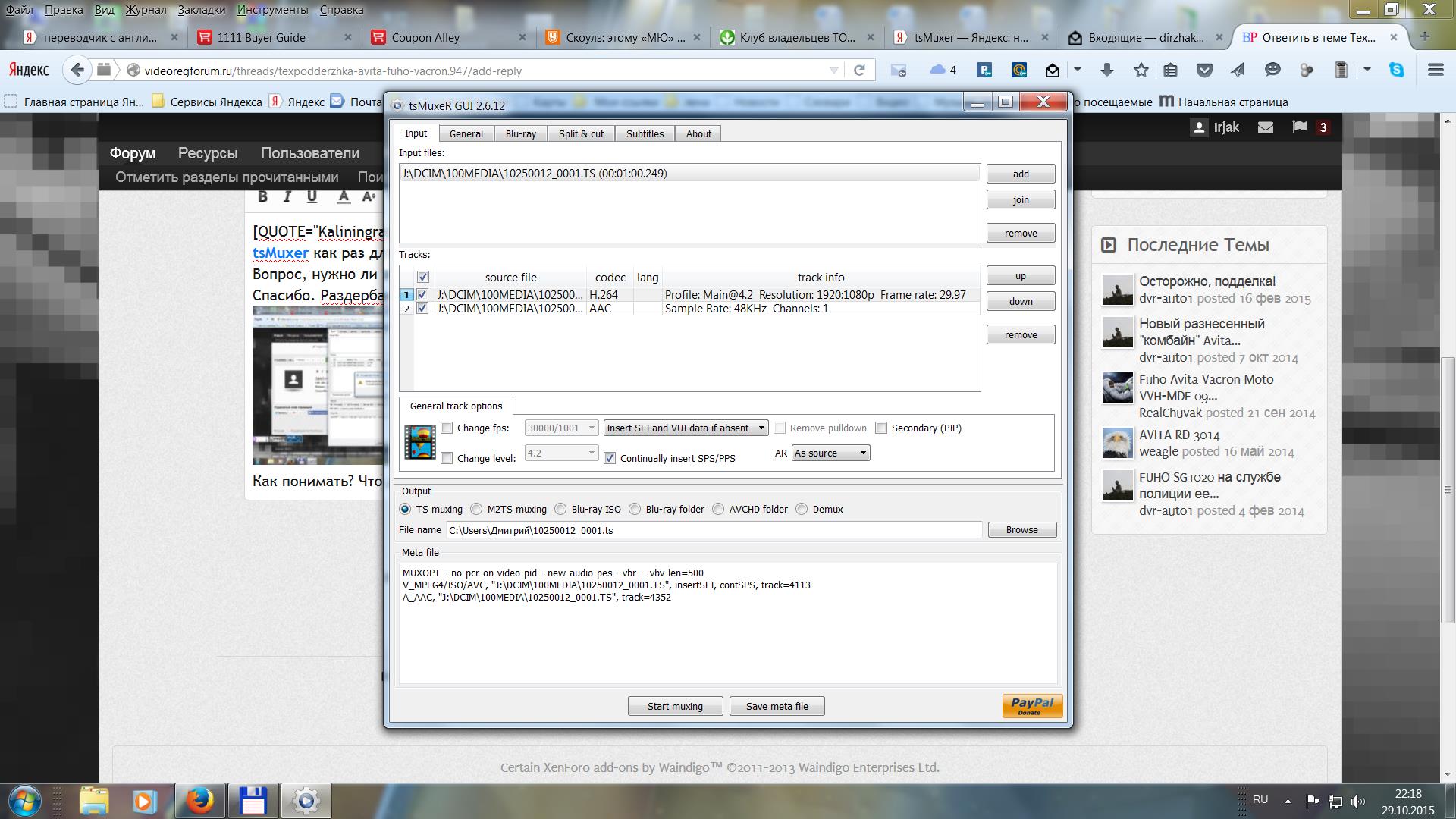
Task: Open forum inbox envelope icon
Action: tap(1266, 127)
